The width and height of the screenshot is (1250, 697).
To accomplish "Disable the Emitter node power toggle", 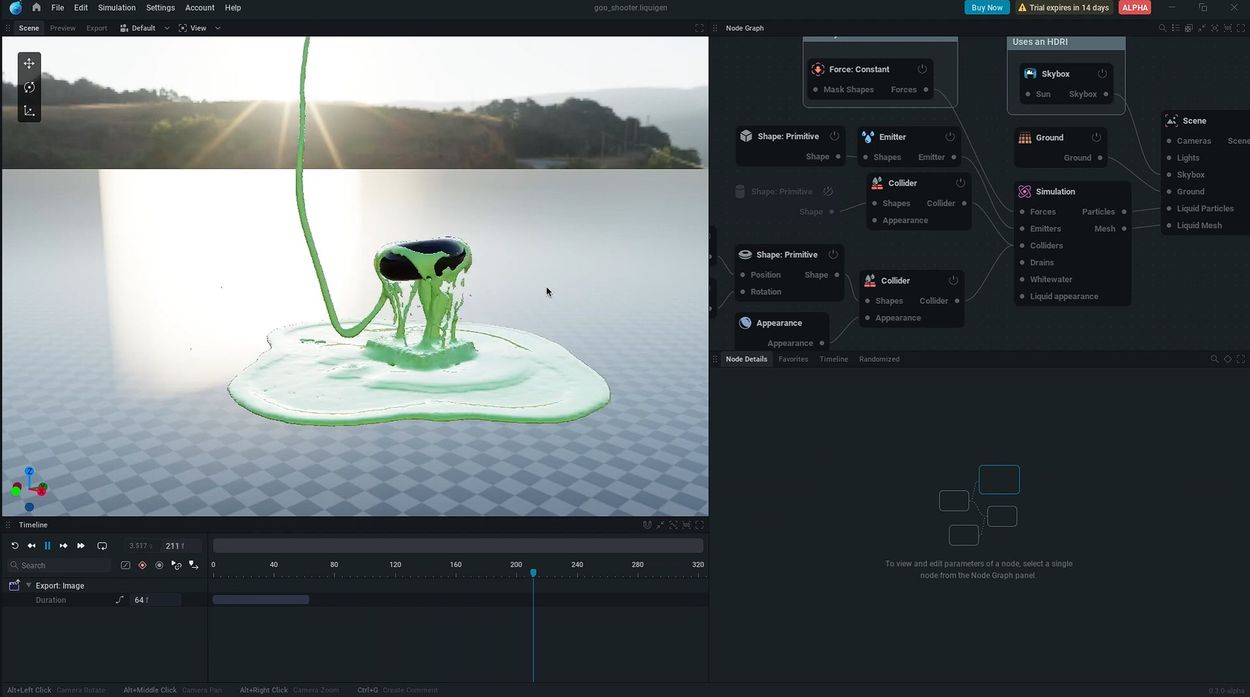I will (x=950, y=137).
